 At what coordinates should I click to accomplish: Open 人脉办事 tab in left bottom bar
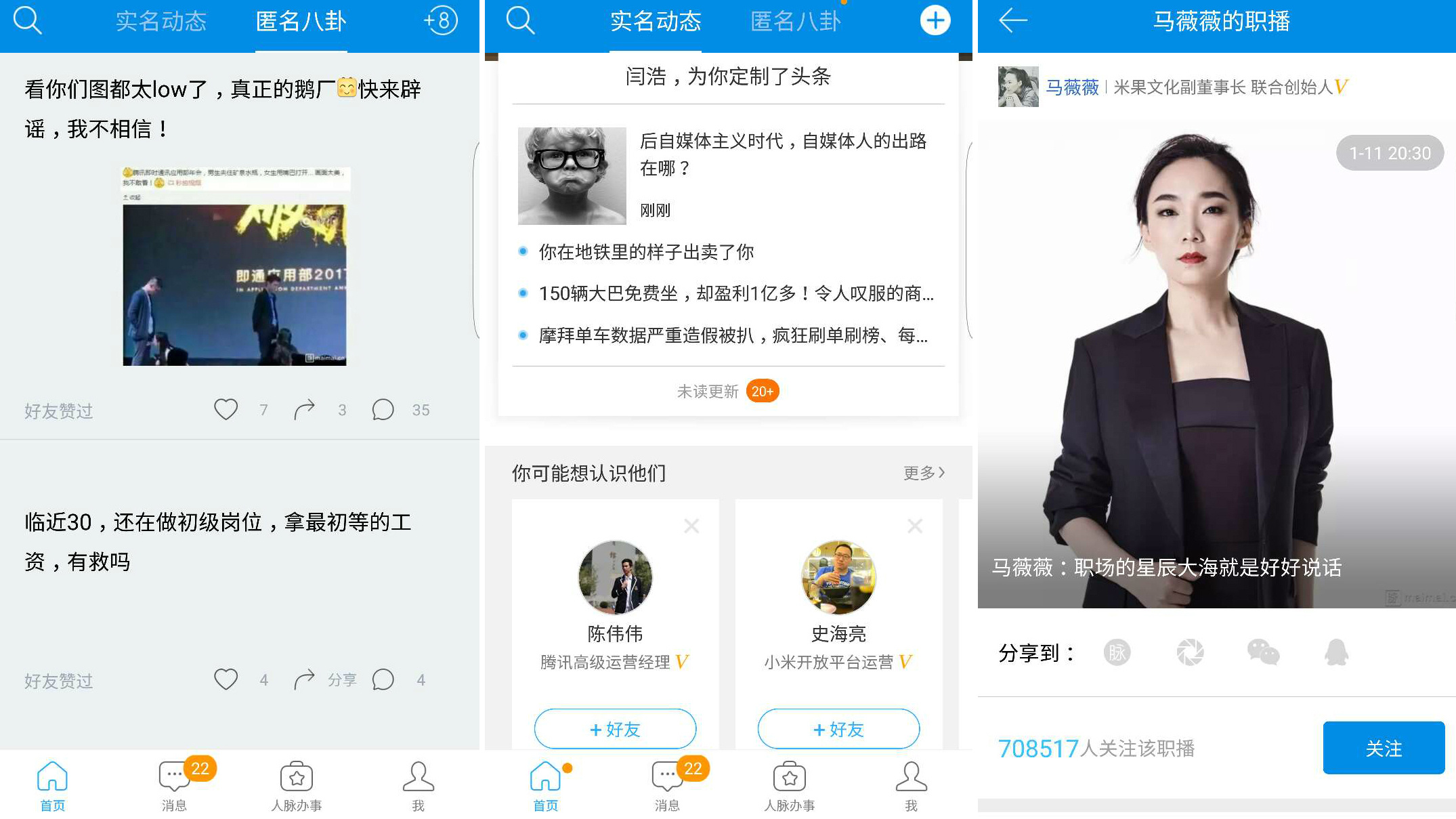coord(297,786)
